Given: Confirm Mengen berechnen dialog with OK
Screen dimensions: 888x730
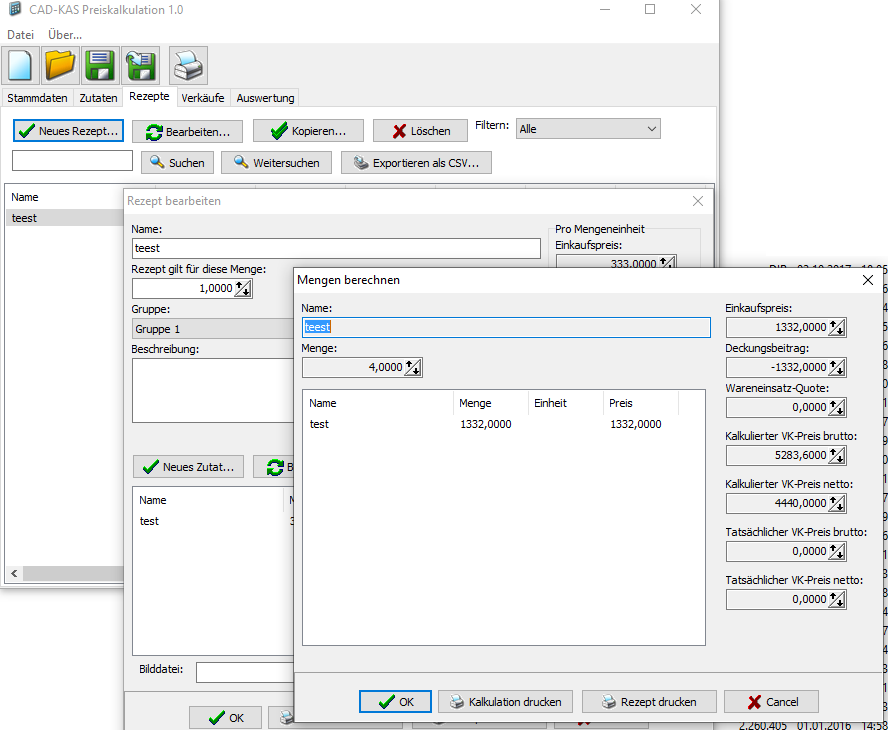Looking at the screenshot, I should tap(395, 702).
